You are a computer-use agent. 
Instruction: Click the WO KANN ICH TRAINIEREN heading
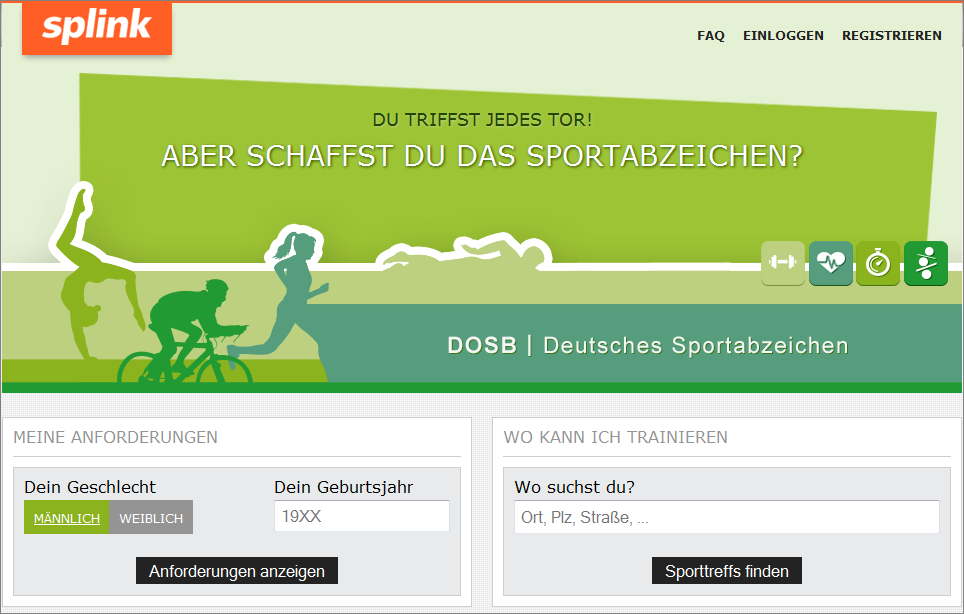click(x=615, y=437)
